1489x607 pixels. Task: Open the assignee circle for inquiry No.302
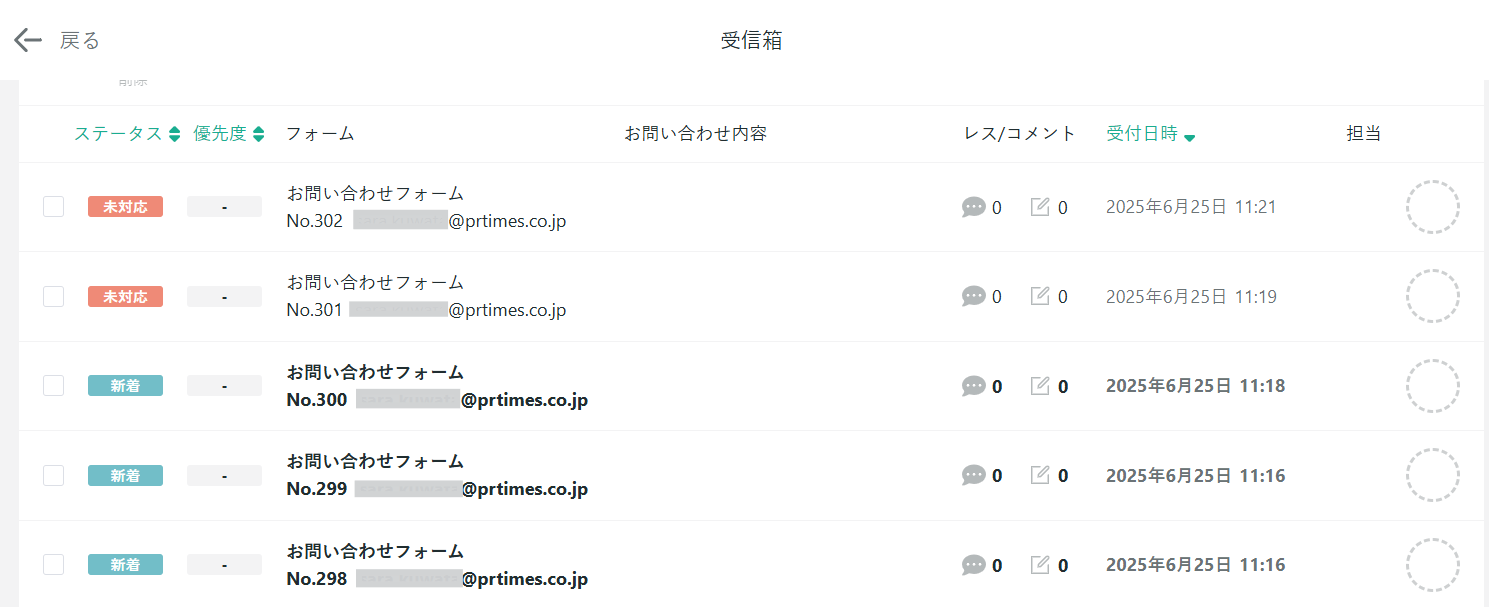1432,207
